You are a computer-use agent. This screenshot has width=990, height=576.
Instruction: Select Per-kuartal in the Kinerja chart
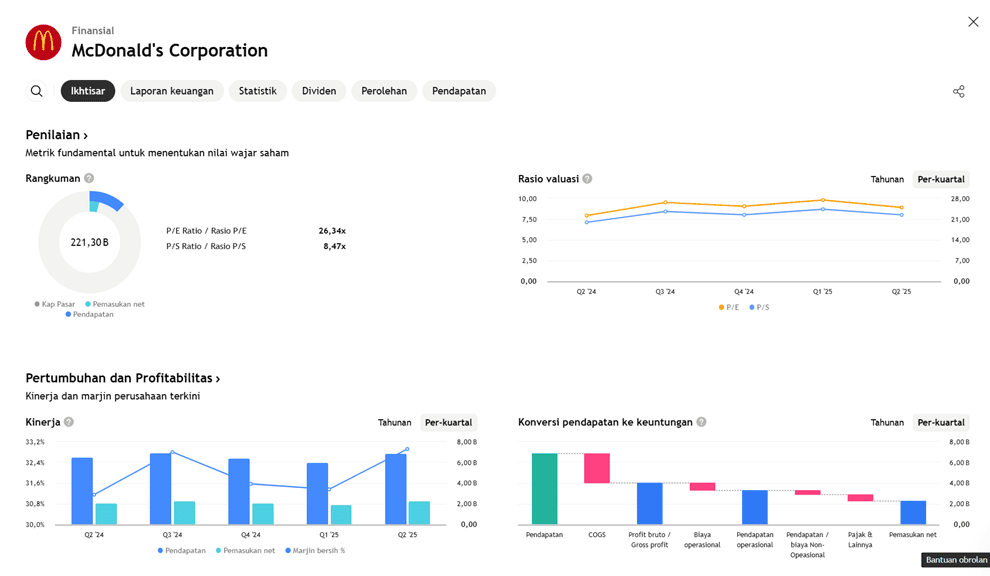(448, 423)
